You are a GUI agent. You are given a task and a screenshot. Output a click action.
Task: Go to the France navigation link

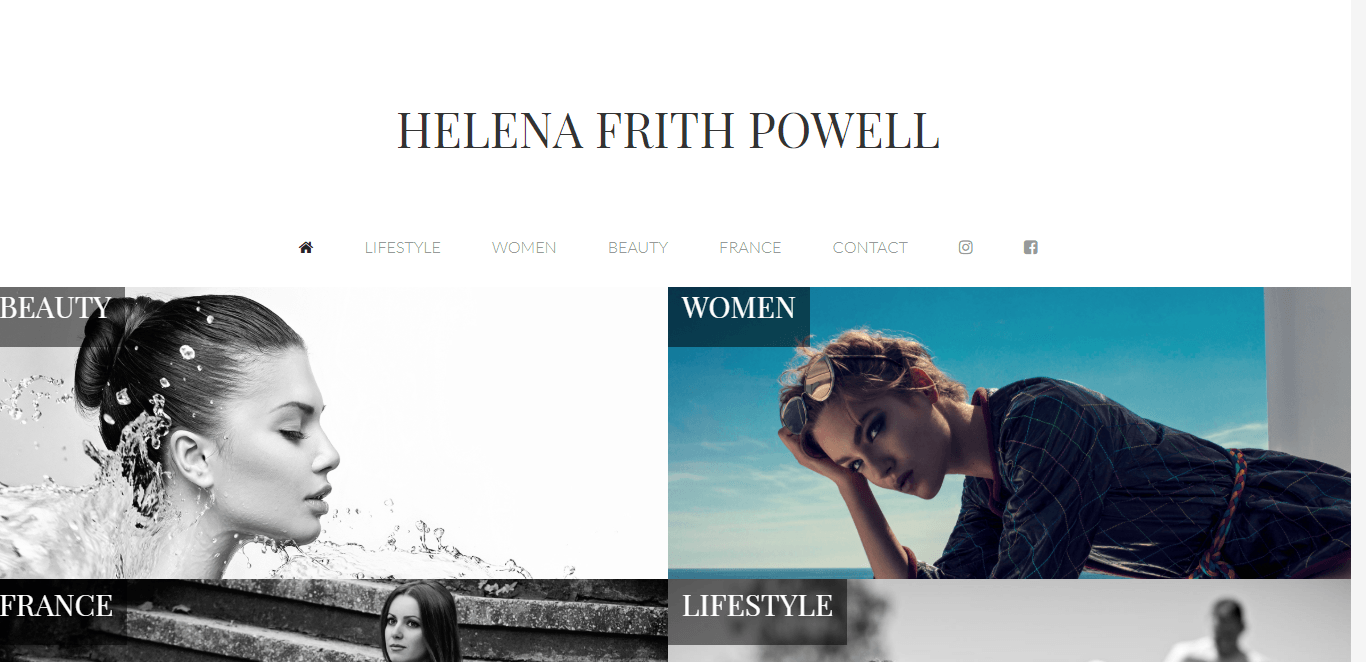750,247
